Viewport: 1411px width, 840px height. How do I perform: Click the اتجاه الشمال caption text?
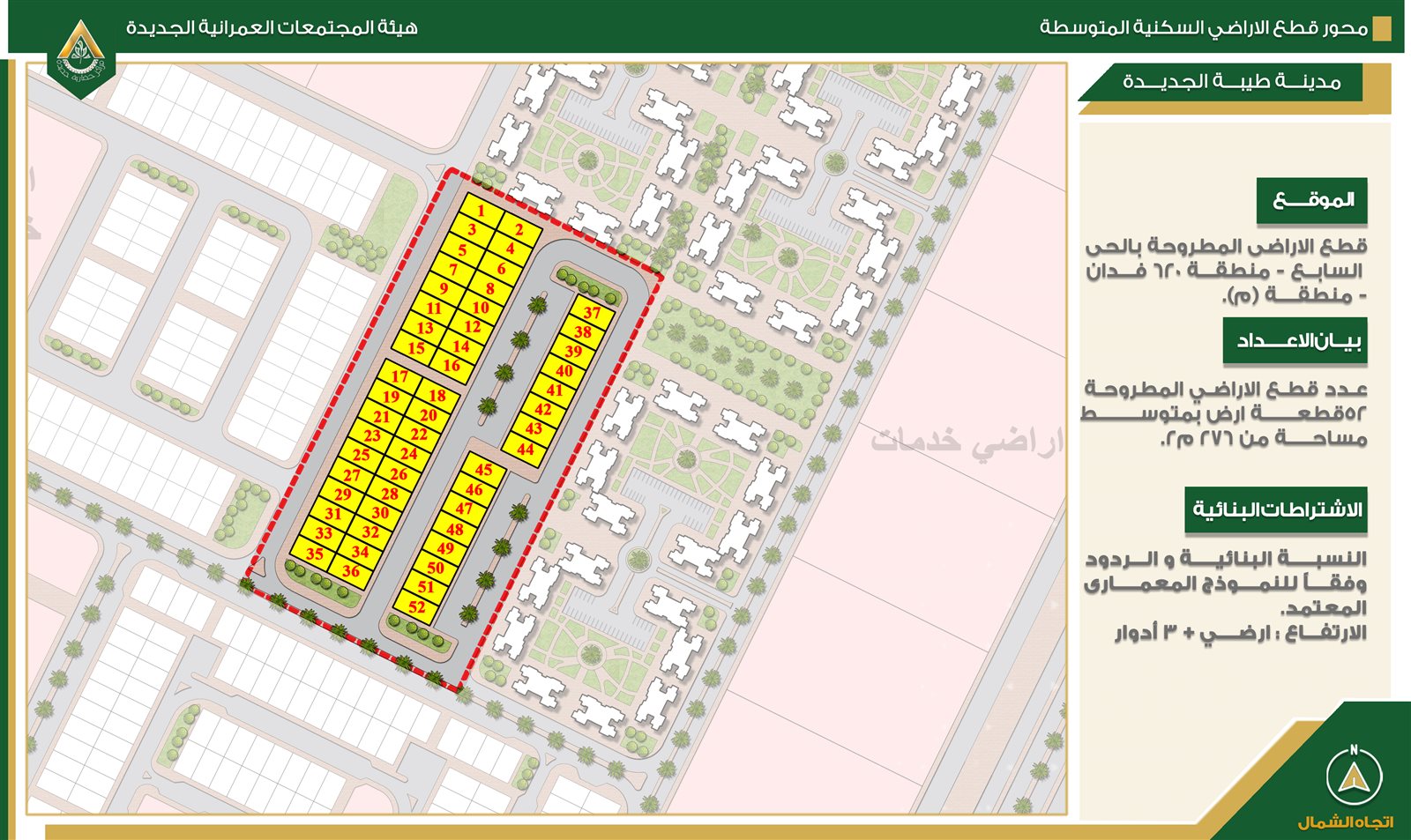click(x=1345, y=822)
